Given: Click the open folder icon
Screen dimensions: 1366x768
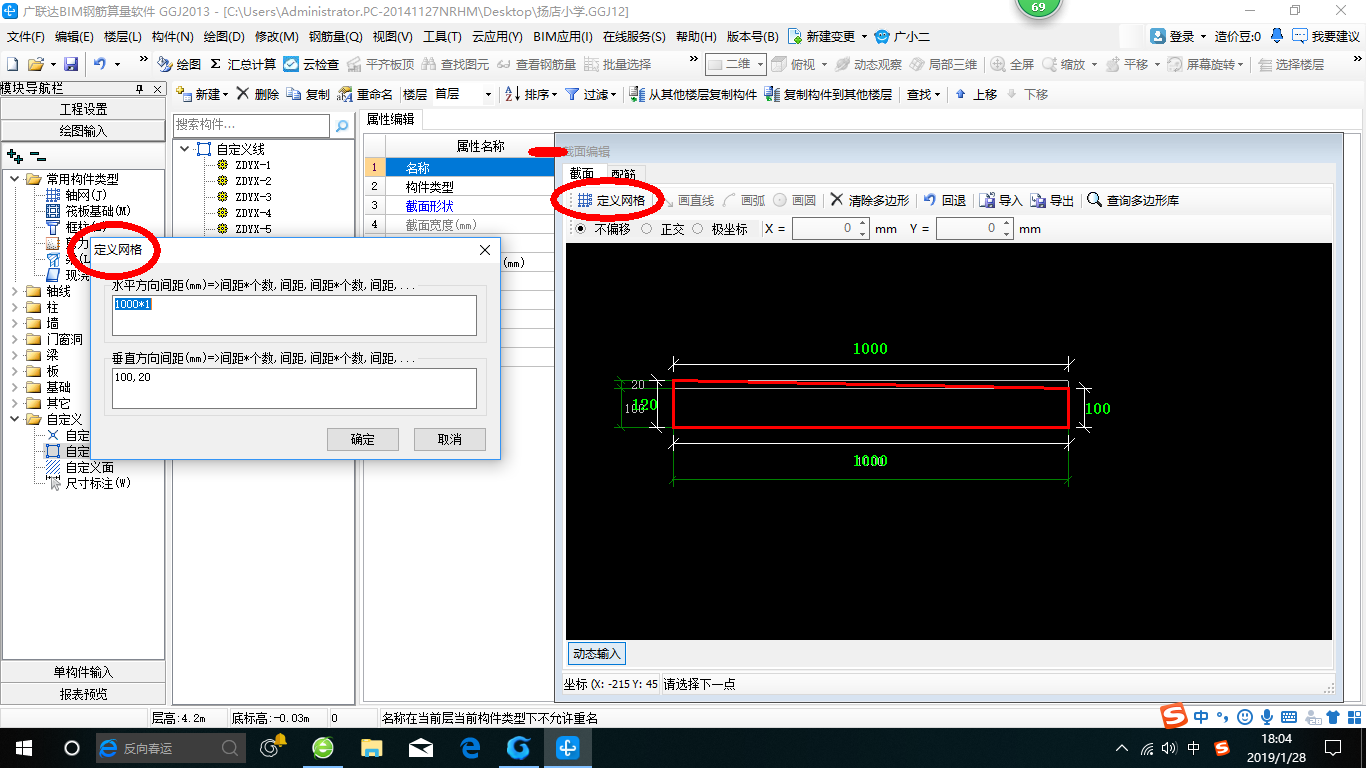Looking at the screenshot, I should [x=35, y=64].
